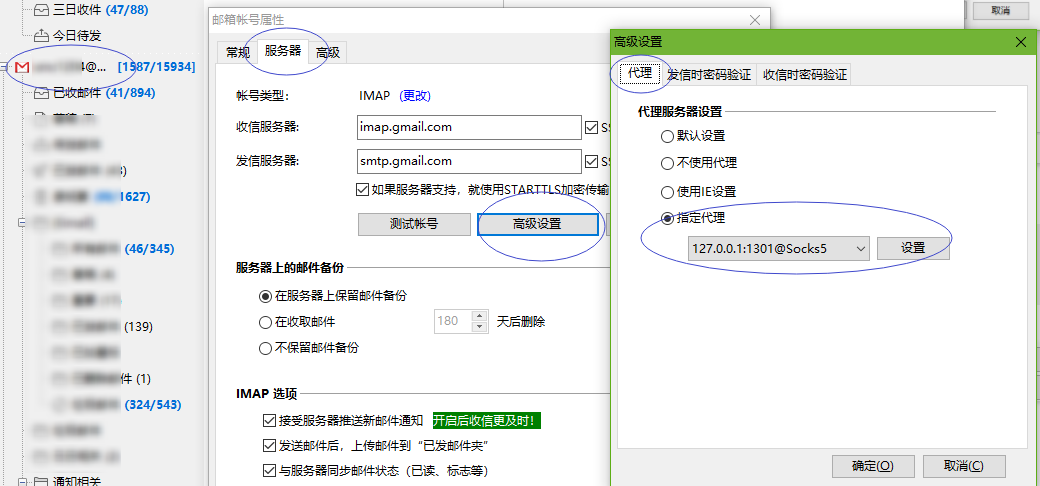The width and height of the screenshot is (1040, 486).
Task: Select 不保留邮件备份 option
Action: click(265, 347)
